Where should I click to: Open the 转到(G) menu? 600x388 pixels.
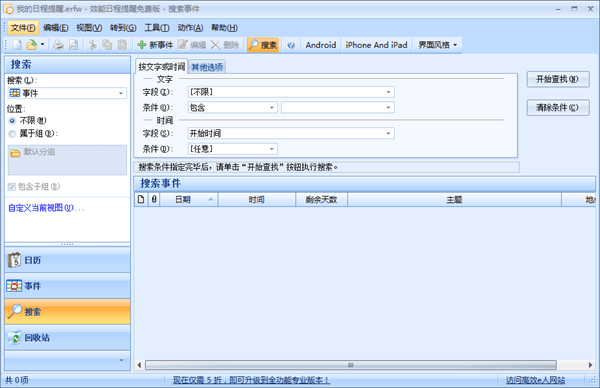click(x=123, y=28)
